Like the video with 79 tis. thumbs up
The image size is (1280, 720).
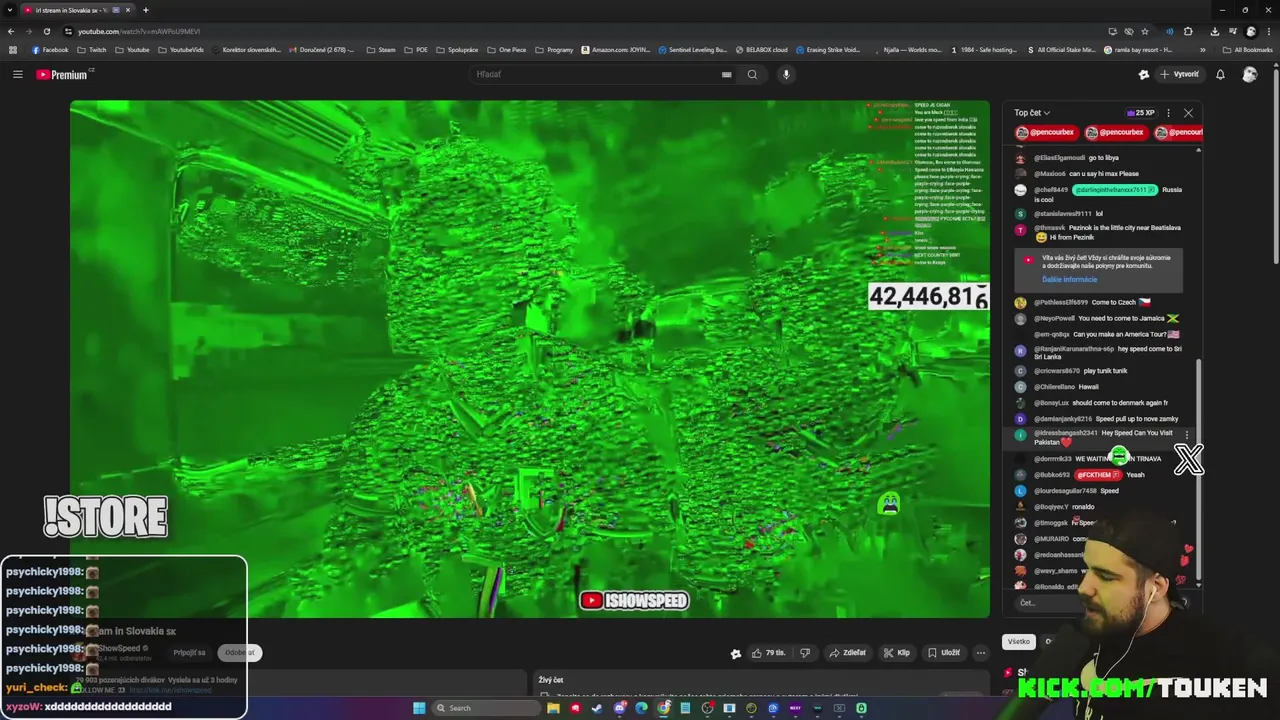[x=769, y=653]
